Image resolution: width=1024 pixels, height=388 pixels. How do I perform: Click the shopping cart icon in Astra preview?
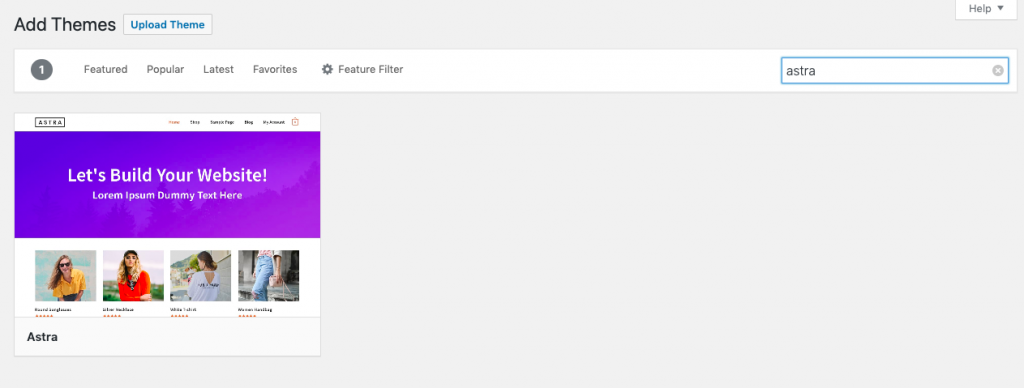click(295, 121)
